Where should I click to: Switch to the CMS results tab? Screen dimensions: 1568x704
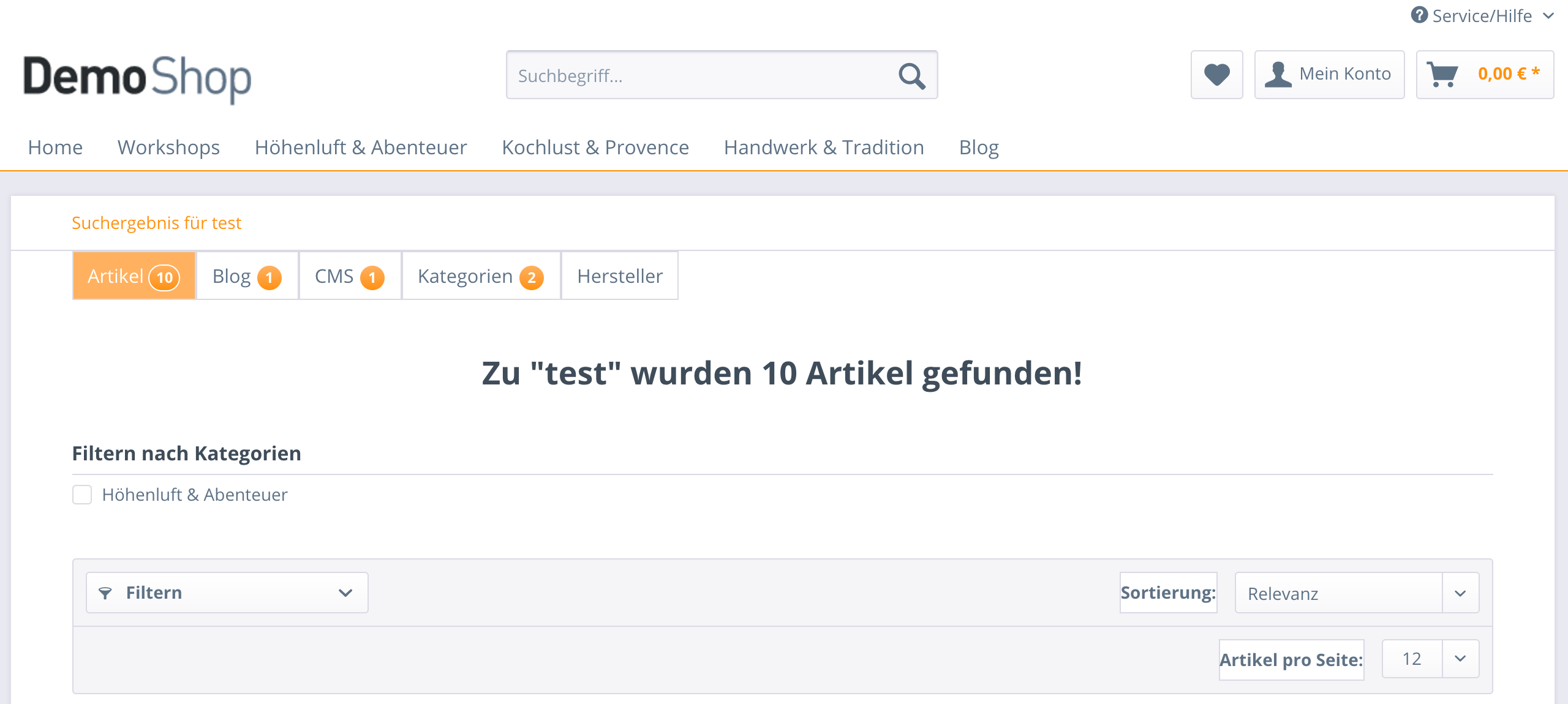pos(350,275)
